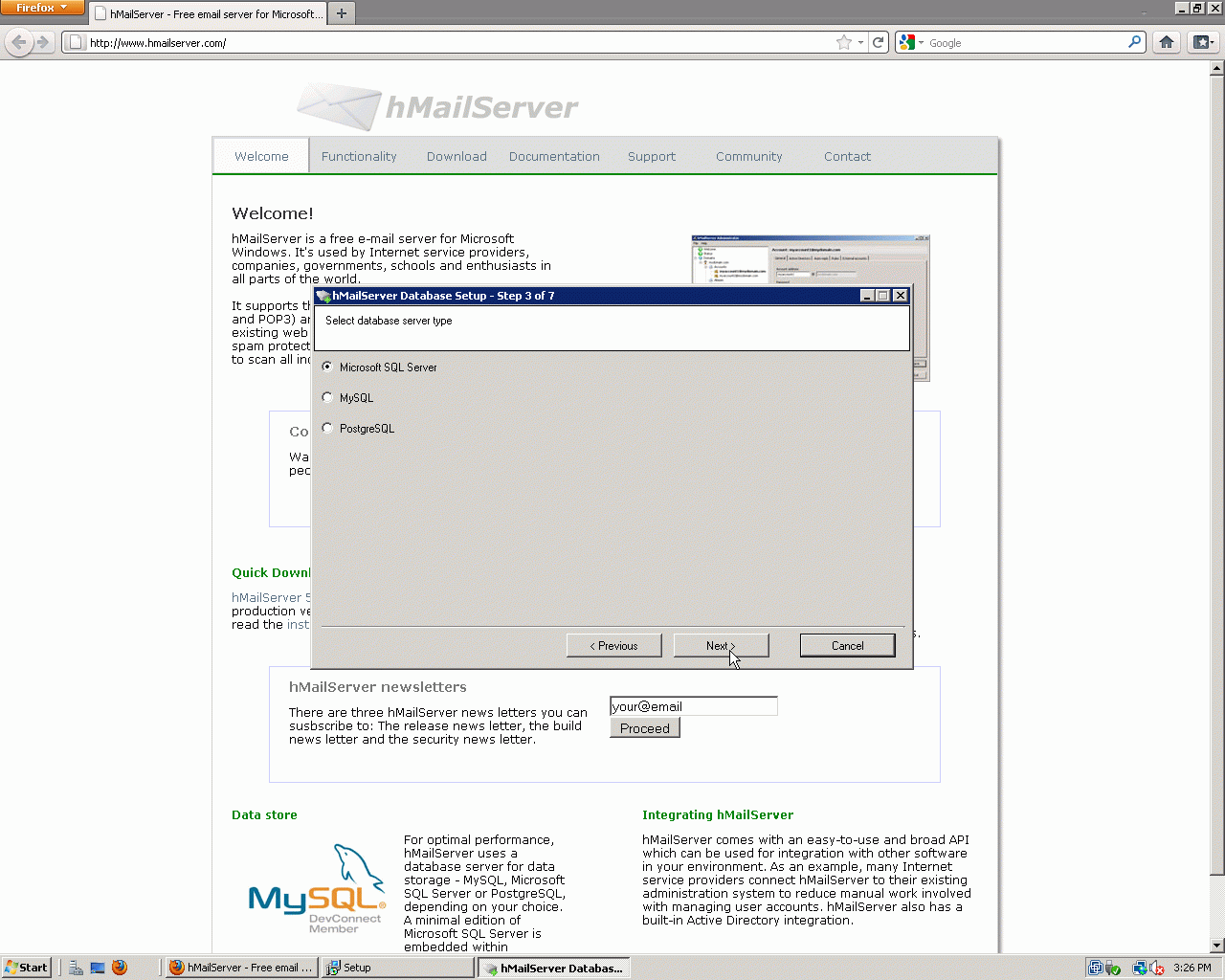
Task: Open the Functionality page tab
Action: tap(359, 156)
